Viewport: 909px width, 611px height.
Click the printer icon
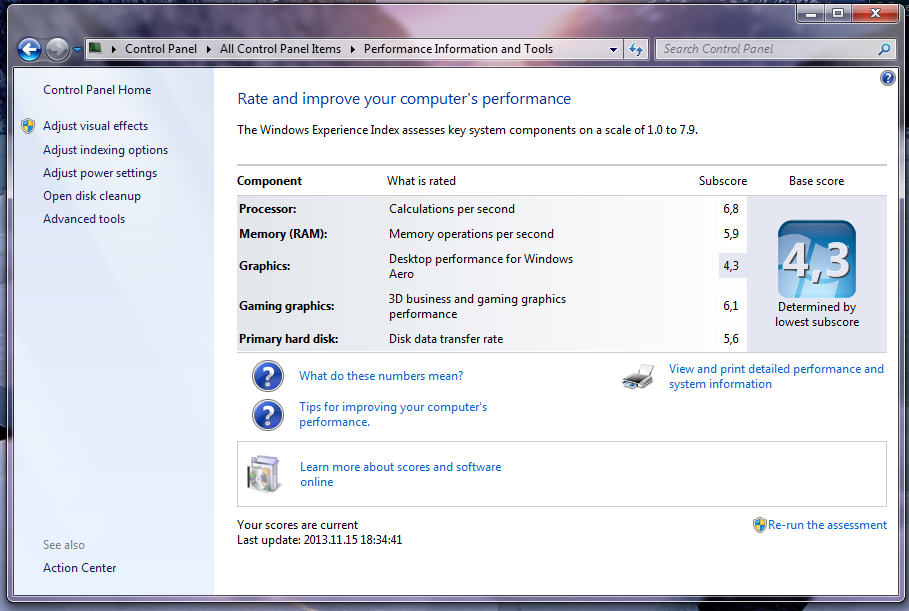pyautogui.click(x=638, y=377)
